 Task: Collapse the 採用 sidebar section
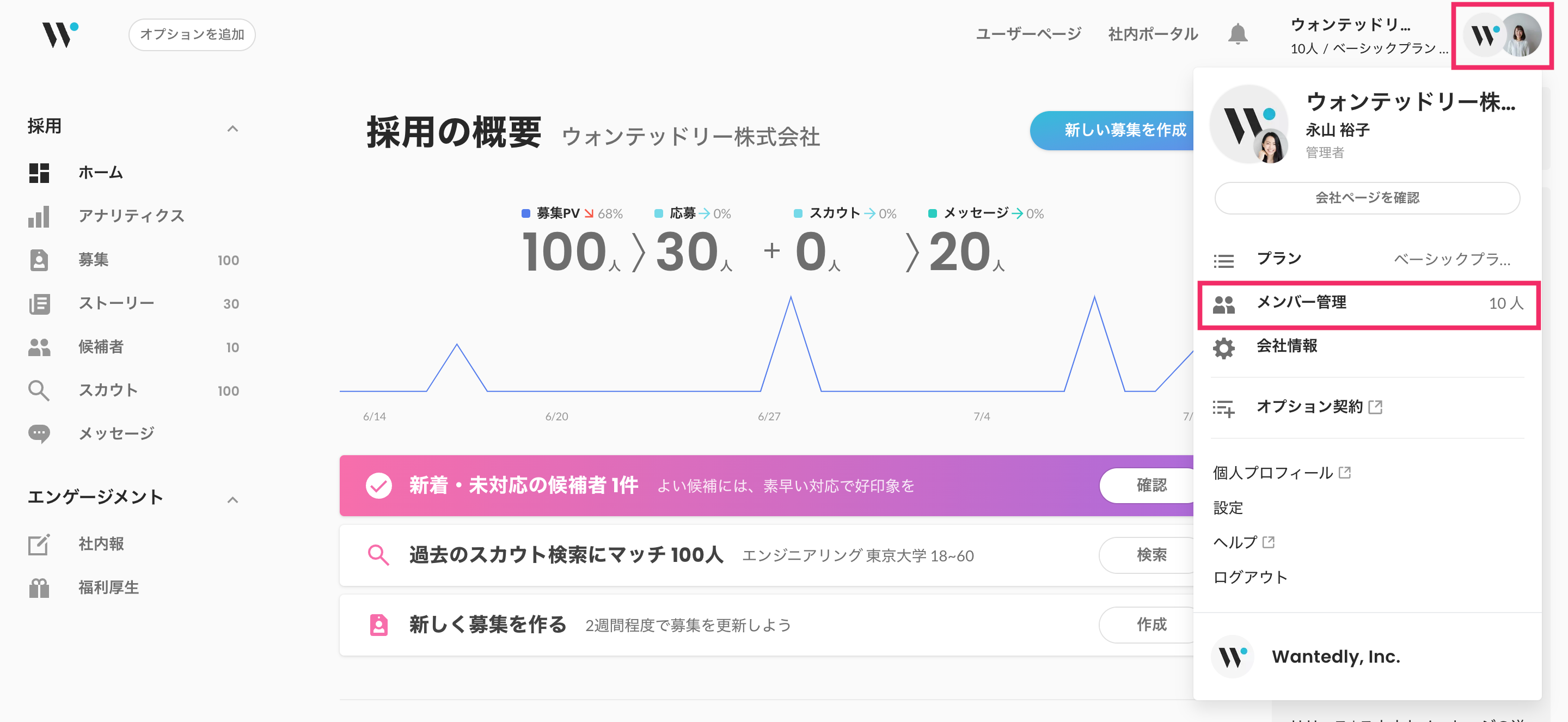click(232, 128)
